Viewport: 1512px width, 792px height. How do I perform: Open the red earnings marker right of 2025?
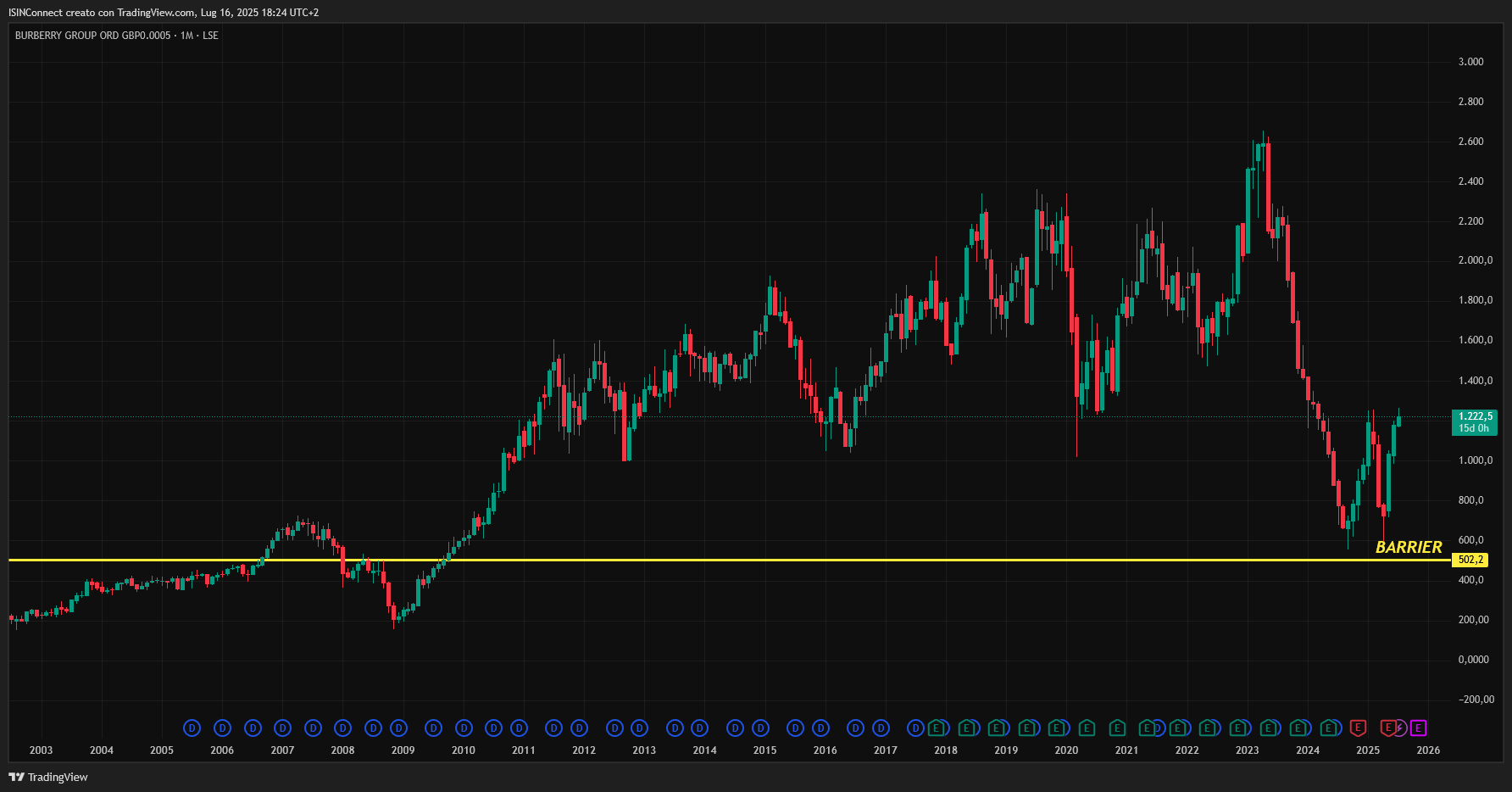pos(1388,728)
